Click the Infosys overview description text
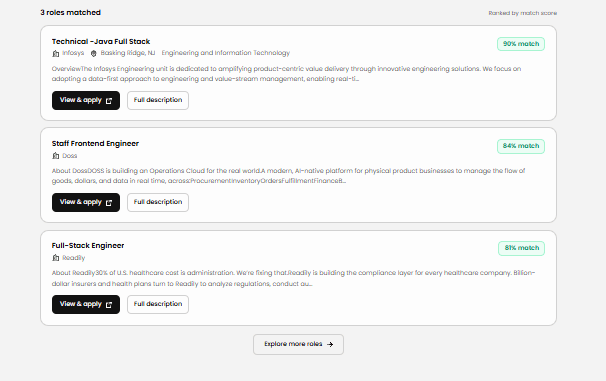The width and height of the screenshot is (606, 381). 286,74
